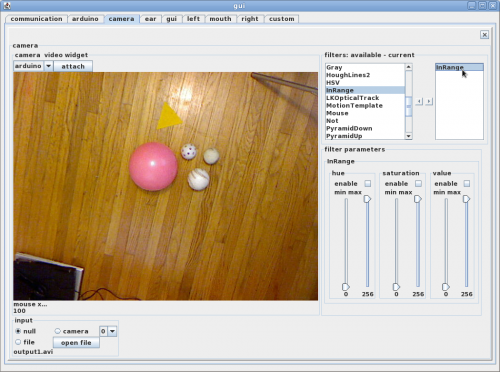Image resolution: width=500 pixels, height=372 pixels.
Task: Click the open file button
Action: [x=76, y=343]
